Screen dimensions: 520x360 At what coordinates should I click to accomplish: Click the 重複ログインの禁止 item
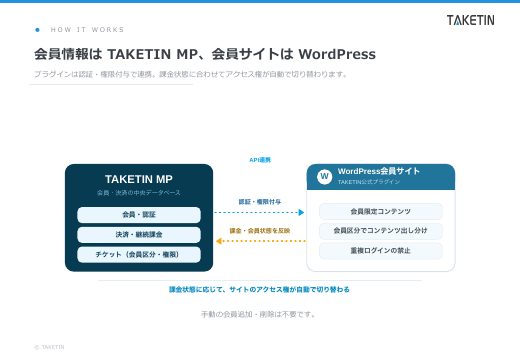tap(381, 251)
